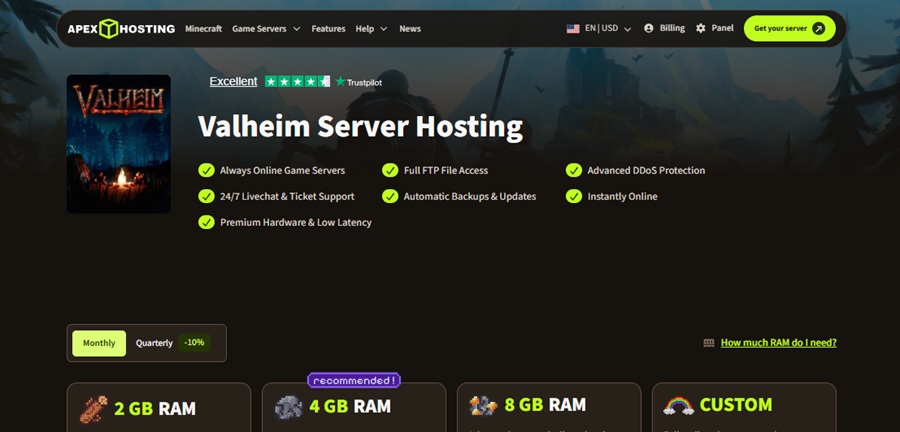
Task: Open How much RAM do I need link
Action: click(778, 343)
